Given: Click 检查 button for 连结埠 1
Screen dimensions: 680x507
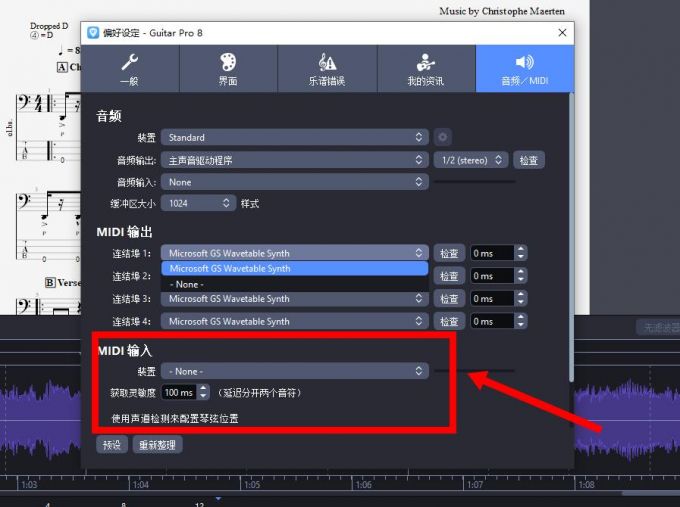Looking at the screenshot, I should [x=449, y=253].
